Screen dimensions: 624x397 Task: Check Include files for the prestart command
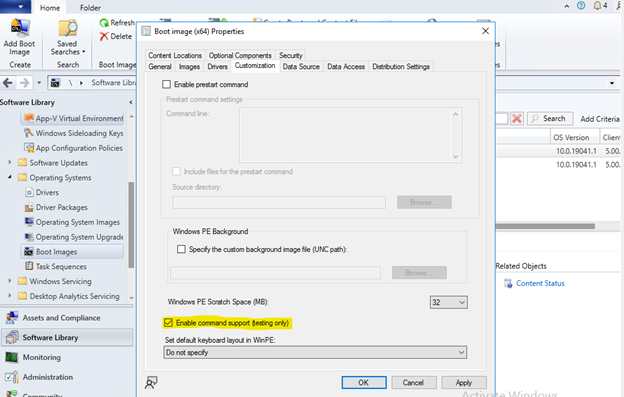click(x=176, y=171)
